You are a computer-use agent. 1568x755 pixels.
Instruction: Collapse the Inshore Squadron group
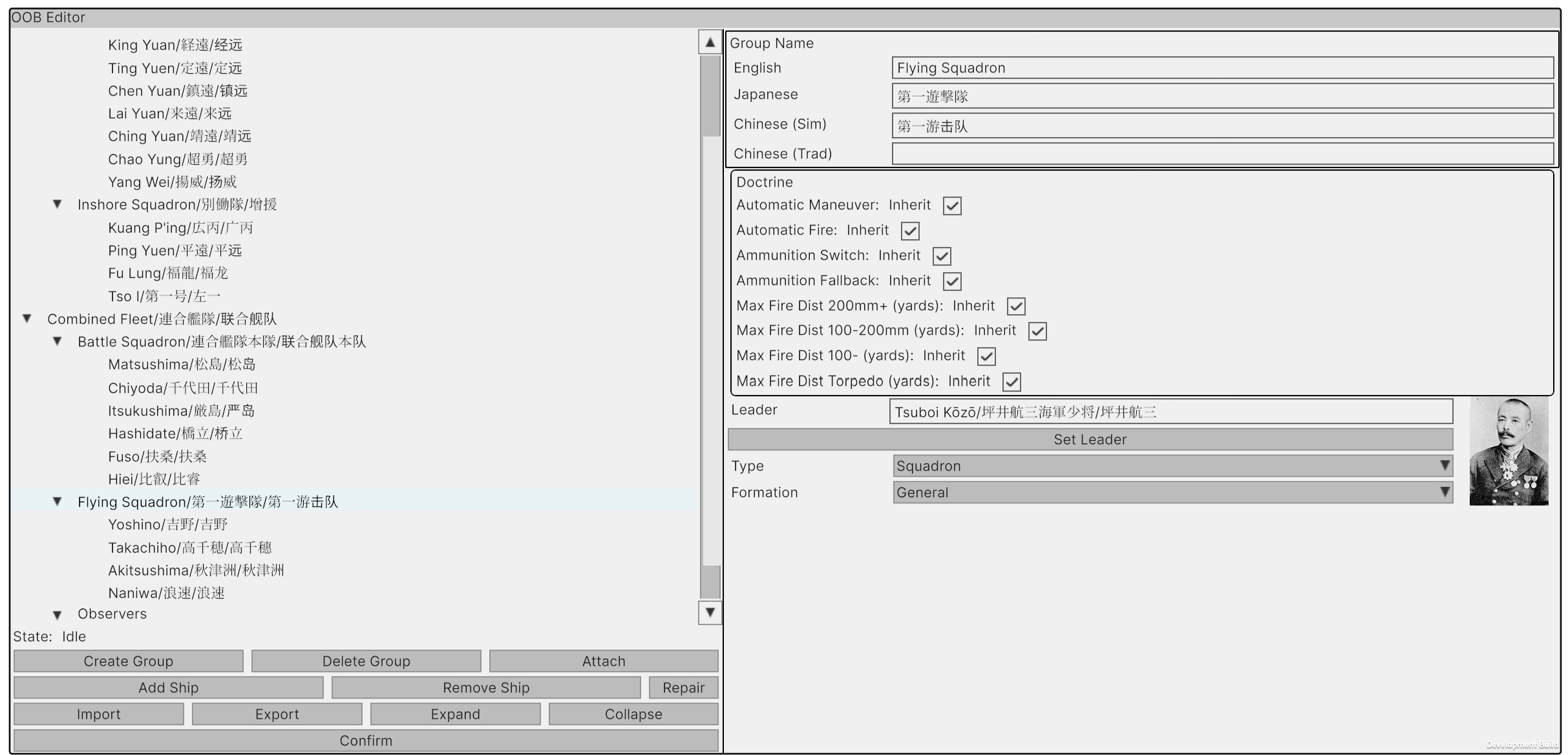[x=58, y=204]
